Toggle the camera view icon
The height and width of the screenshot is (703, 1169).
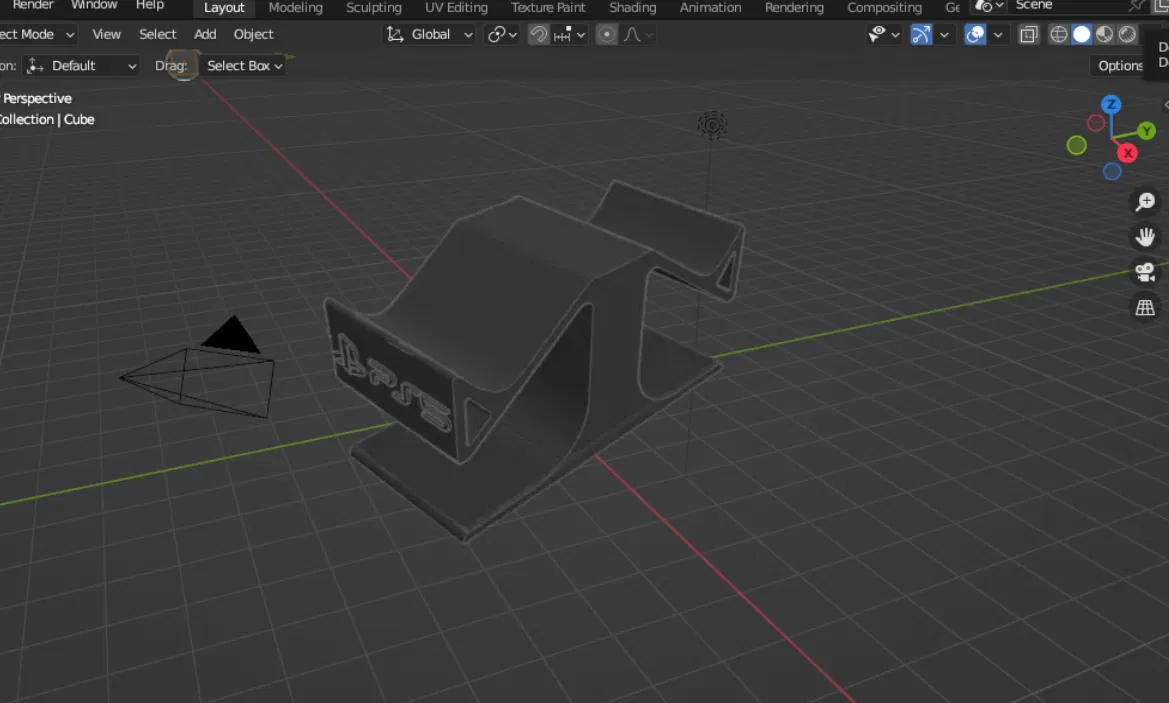tap(1145, 272)
